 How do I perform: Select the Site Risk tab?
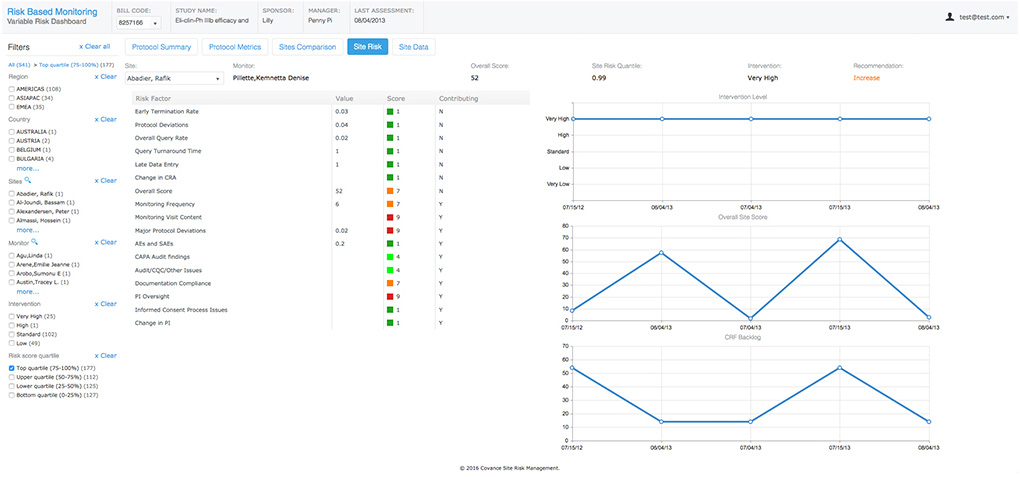(368, 47)
